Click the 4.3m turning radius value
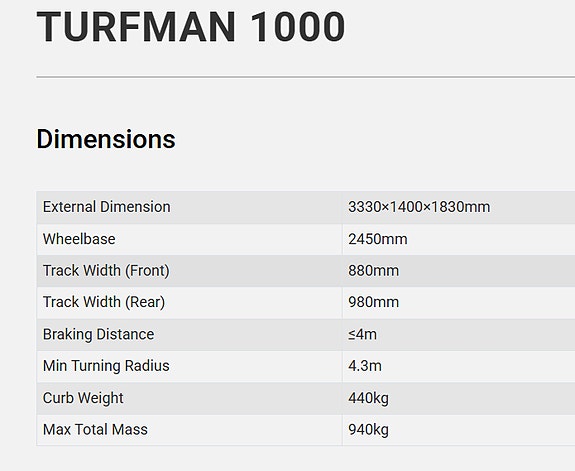This screenshot has height=471, width=575. pos(365,366)
